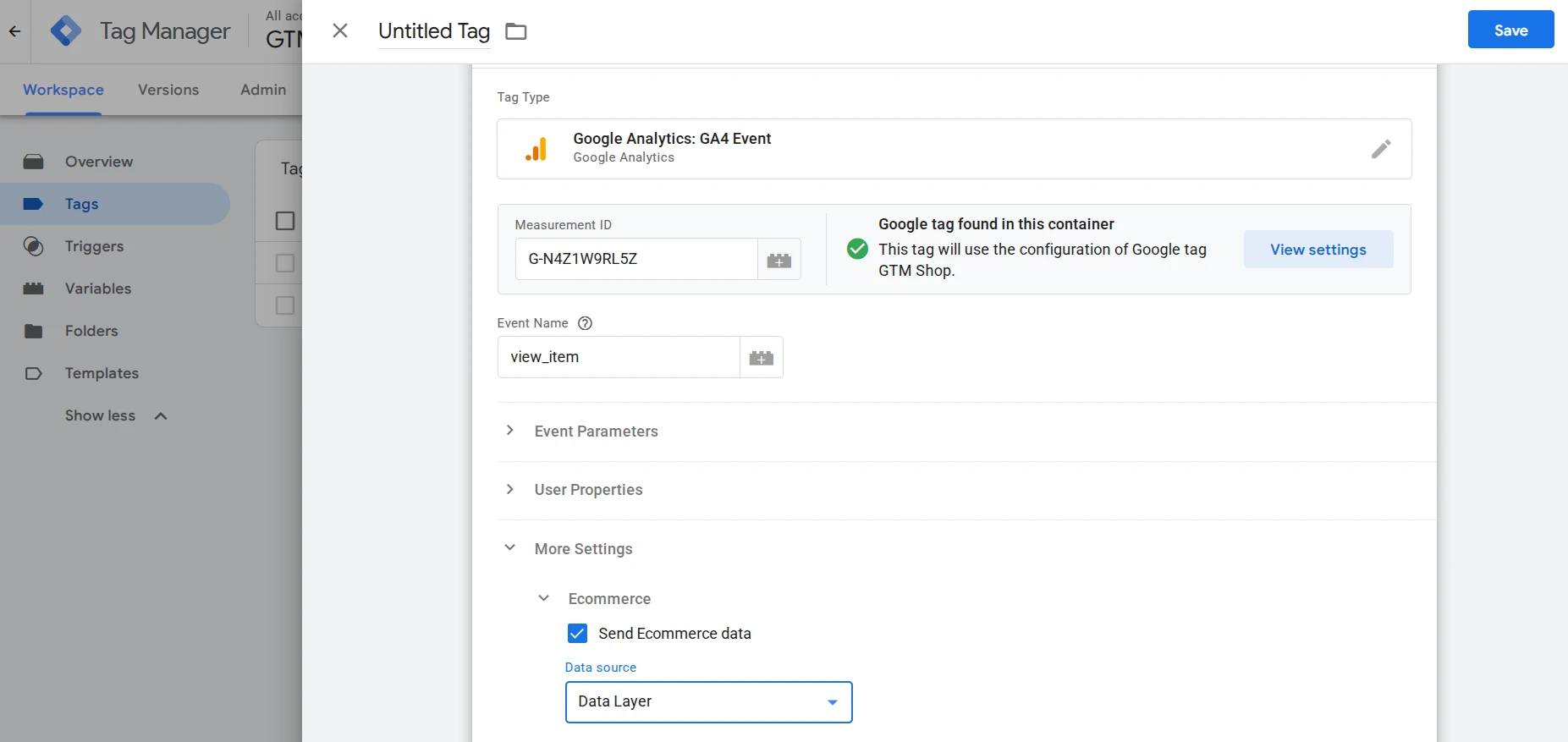Click the green check mark status icon
Screen dimensions: 1568x742
(x=857, y=249)
